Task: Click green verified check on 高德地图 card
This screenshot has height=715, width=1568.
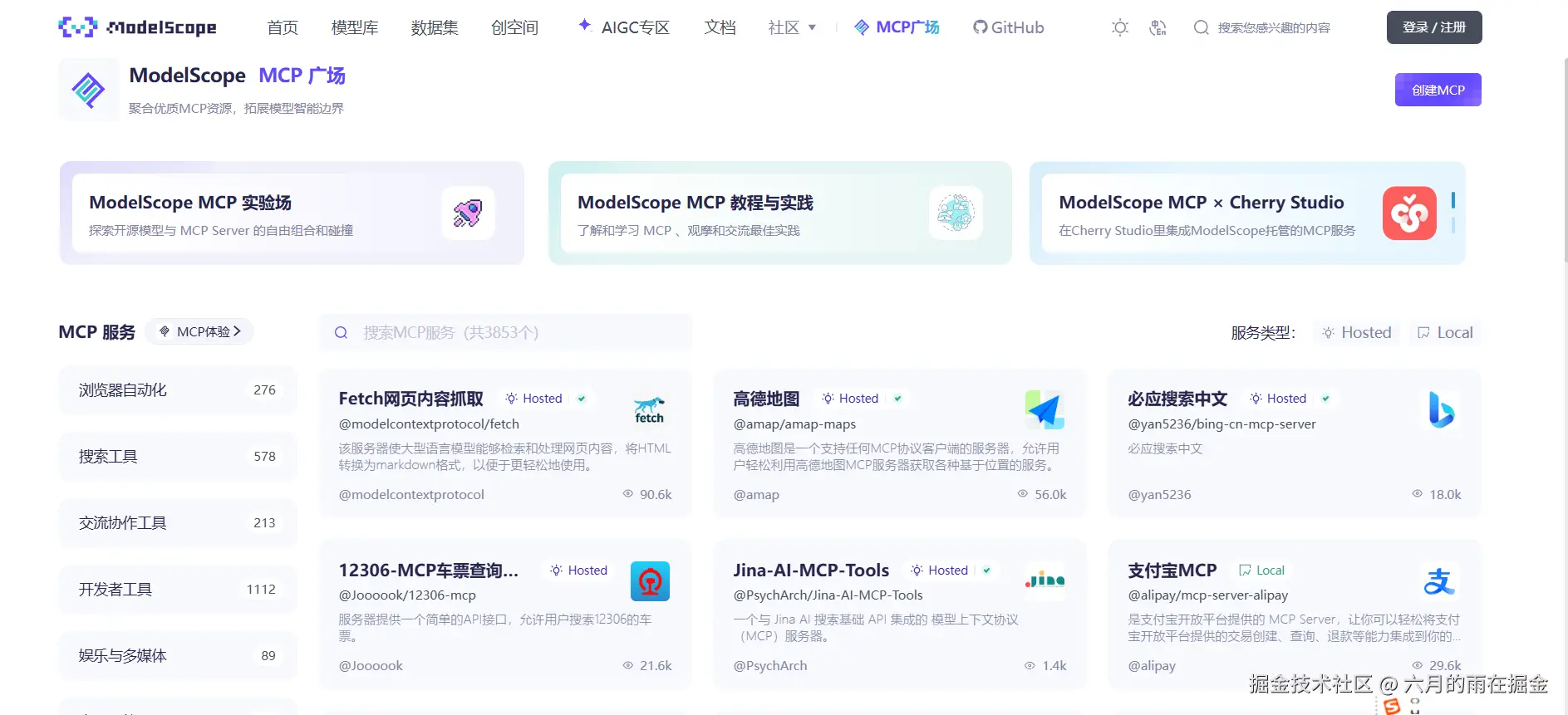Action: tap(897, 399)
